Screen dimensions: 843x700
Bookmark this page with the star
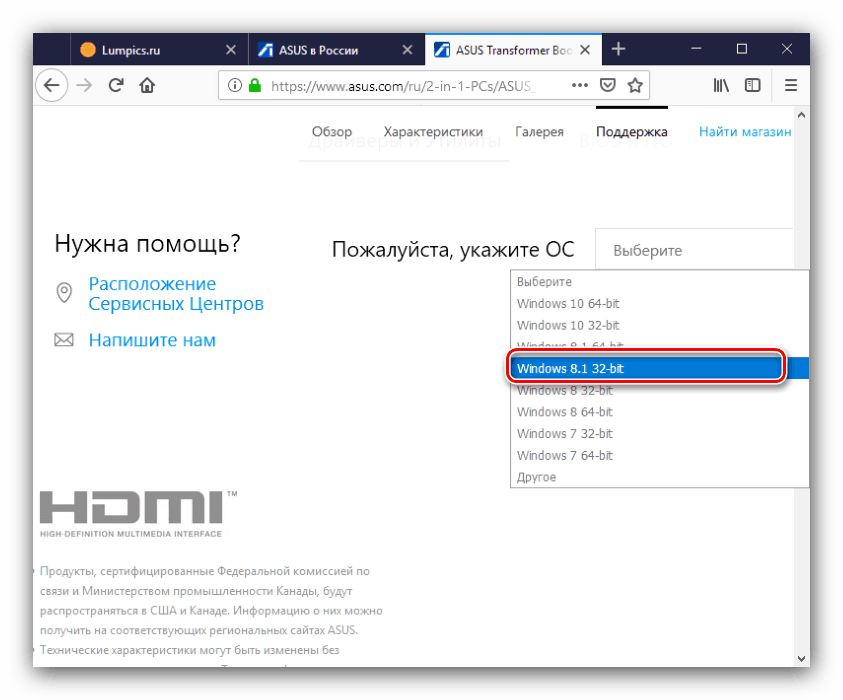(635, 85)
